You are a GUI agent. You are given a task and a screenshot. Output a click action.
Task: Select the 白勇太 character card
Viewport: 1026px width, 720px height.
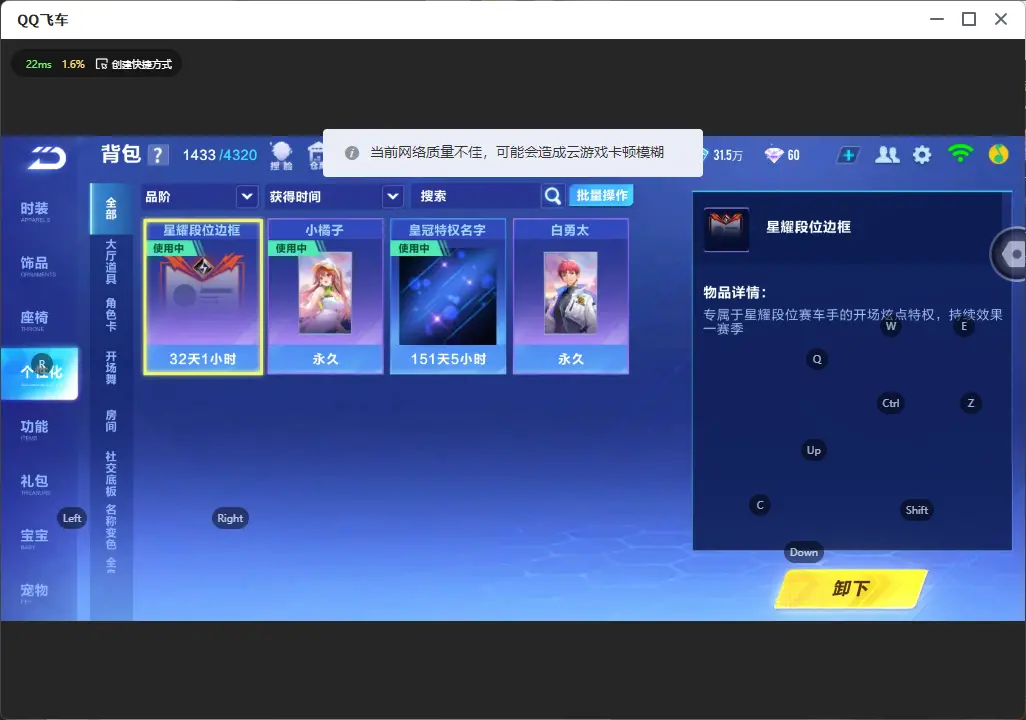tap(571, 297)
